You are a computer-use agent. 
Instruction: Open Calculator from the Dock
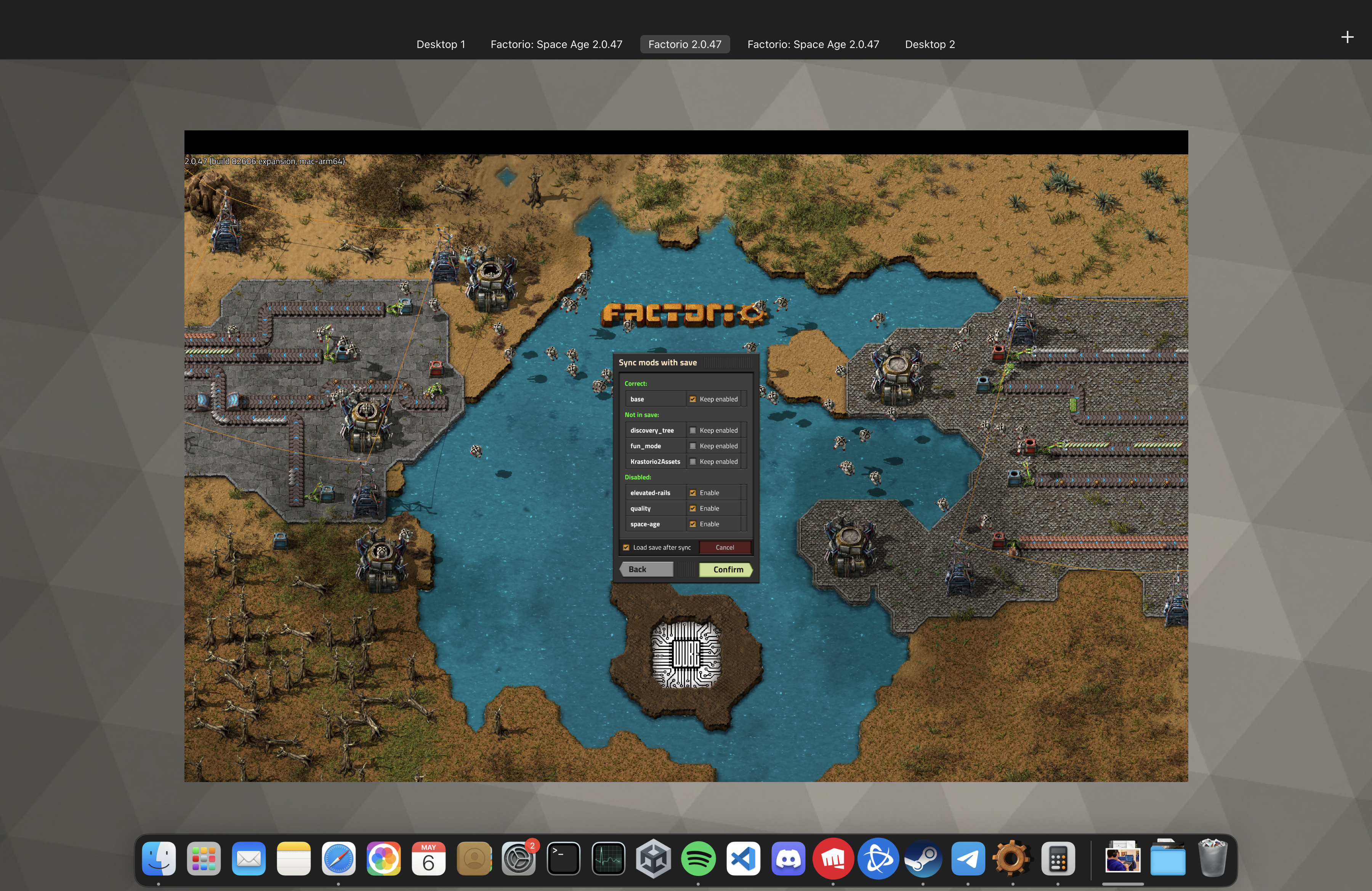click(x=1058, y=859)
